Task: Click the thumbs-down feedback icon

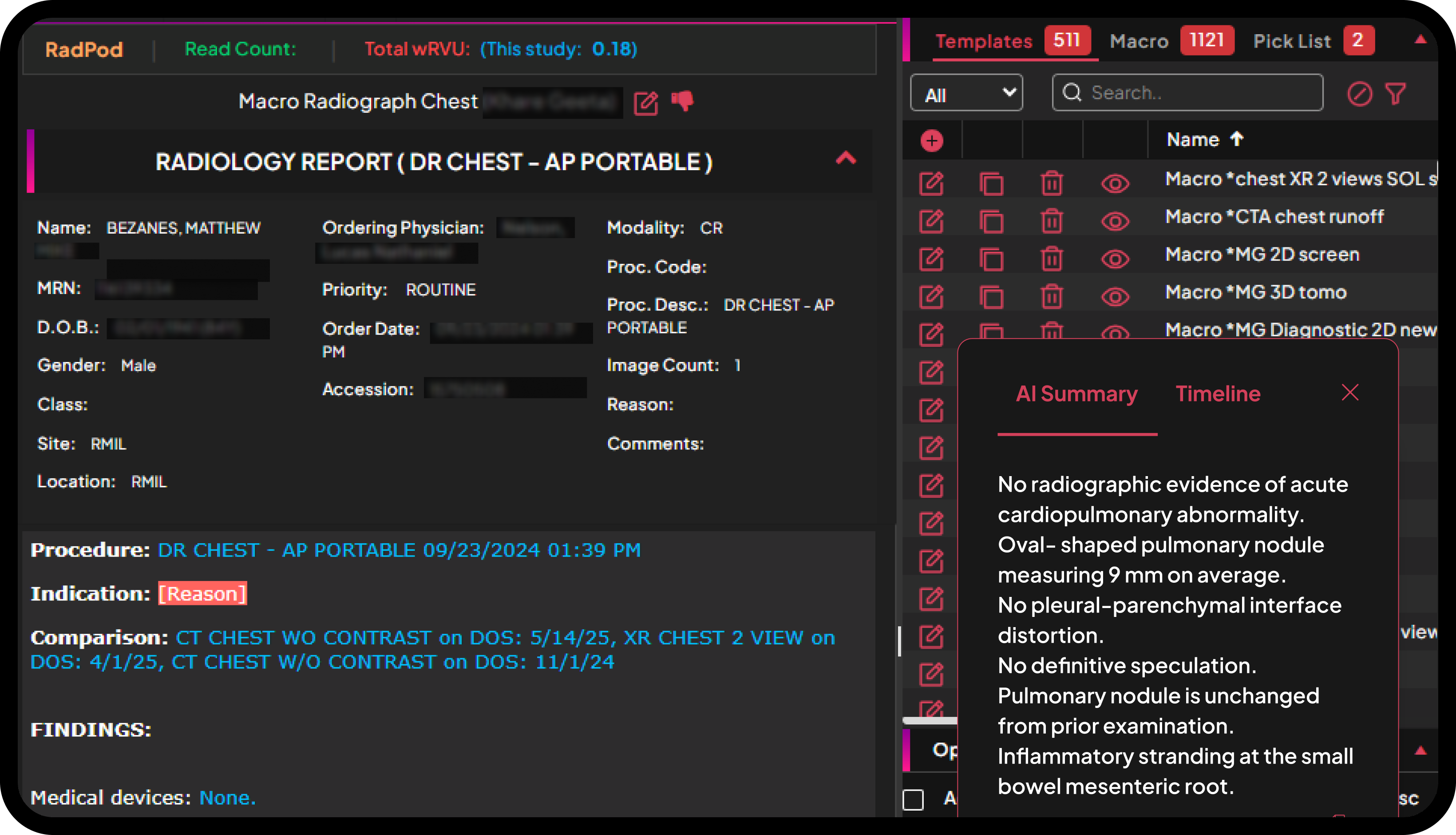Action: 682,101
